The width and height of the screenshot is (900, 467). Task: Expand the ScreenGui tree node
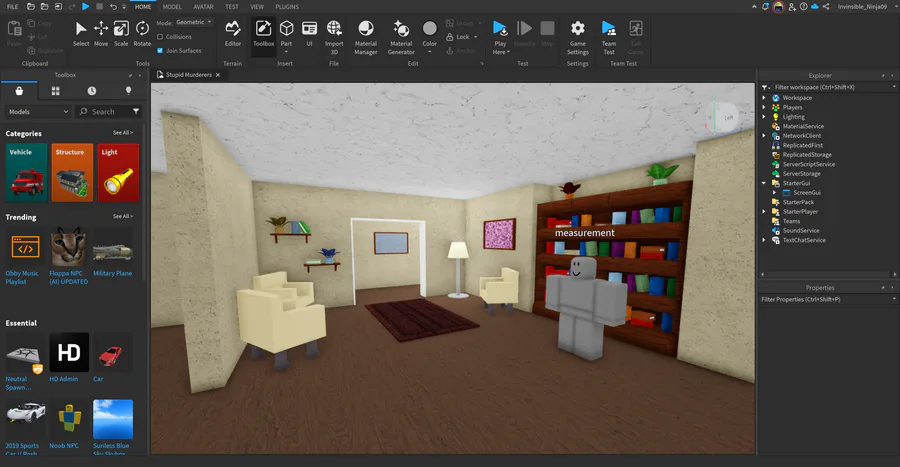[x=774, y=193]
